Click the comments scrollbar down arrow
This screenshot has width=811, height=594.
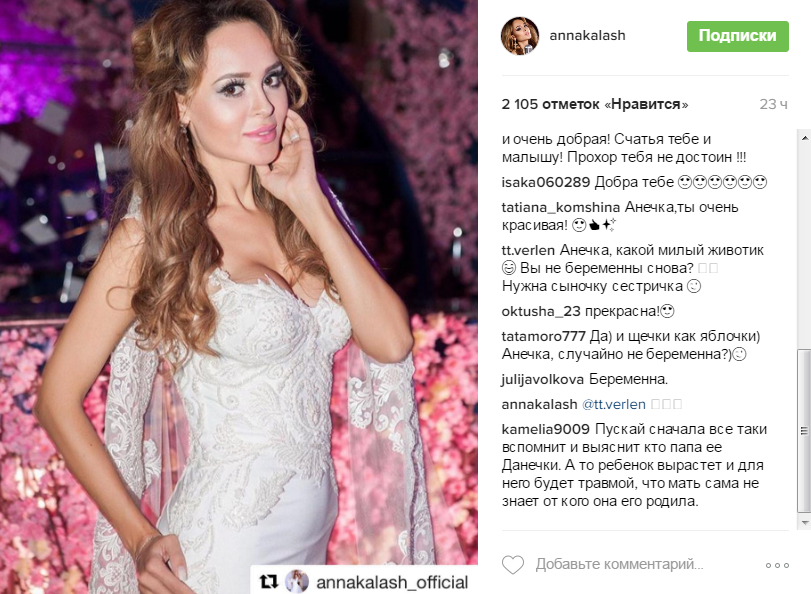click(x=805, y=523)
